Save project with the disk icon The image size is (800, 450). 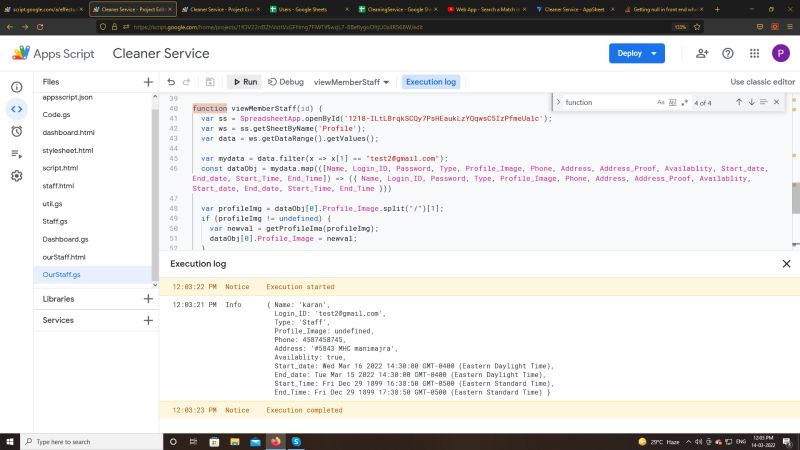pyautogui.click(x=210, y=82)
